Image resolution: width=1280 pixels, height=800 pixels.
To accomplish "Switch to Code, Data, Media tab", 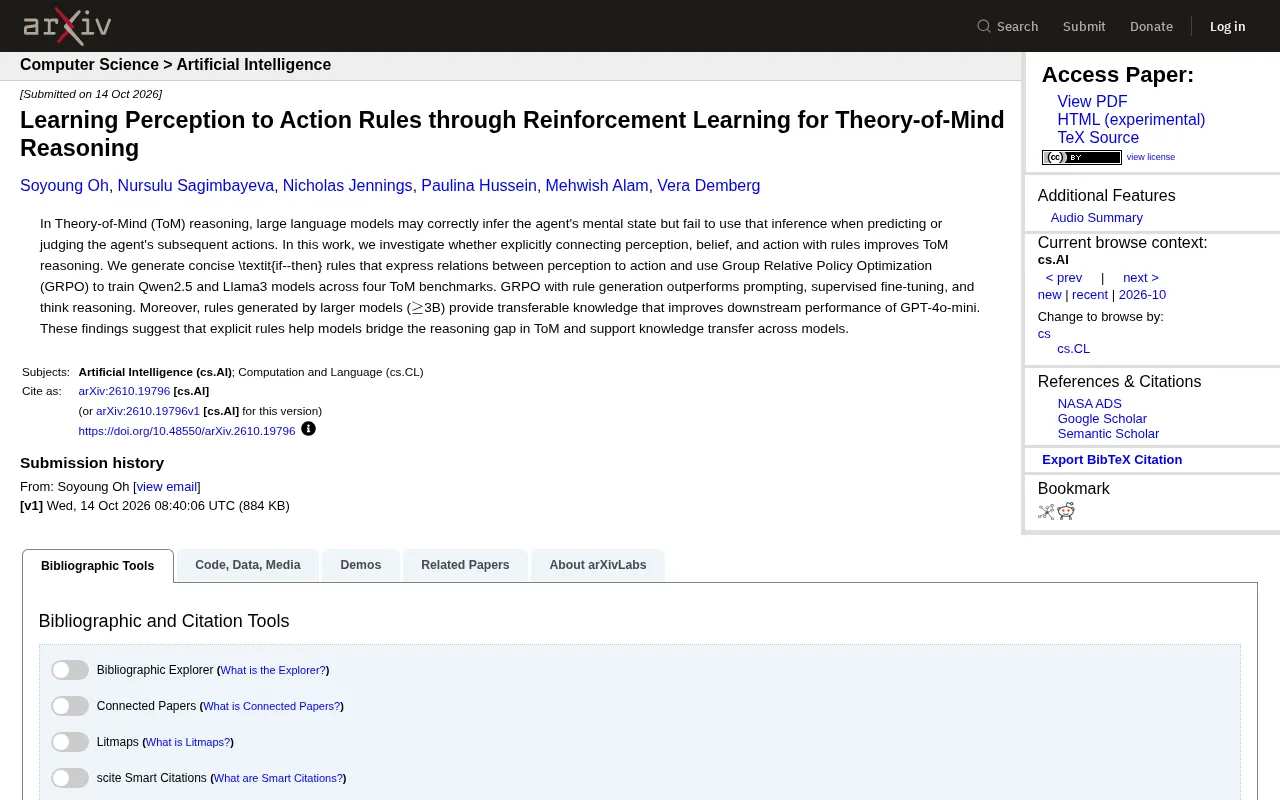I will pyautogui.click(x=248, y=565).
